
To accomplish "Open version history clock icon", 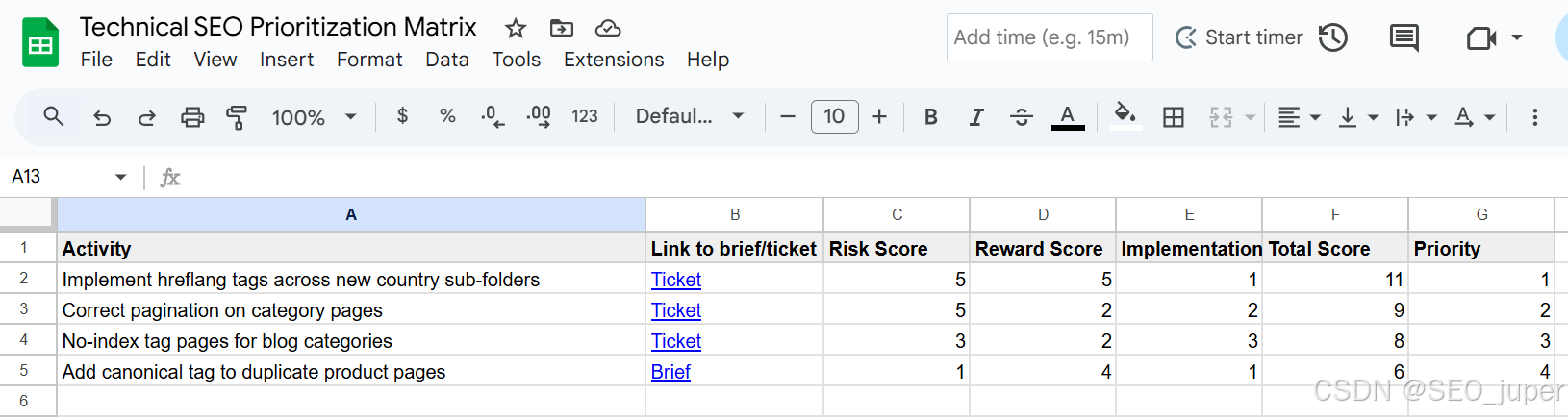I will click(1333, 37).
